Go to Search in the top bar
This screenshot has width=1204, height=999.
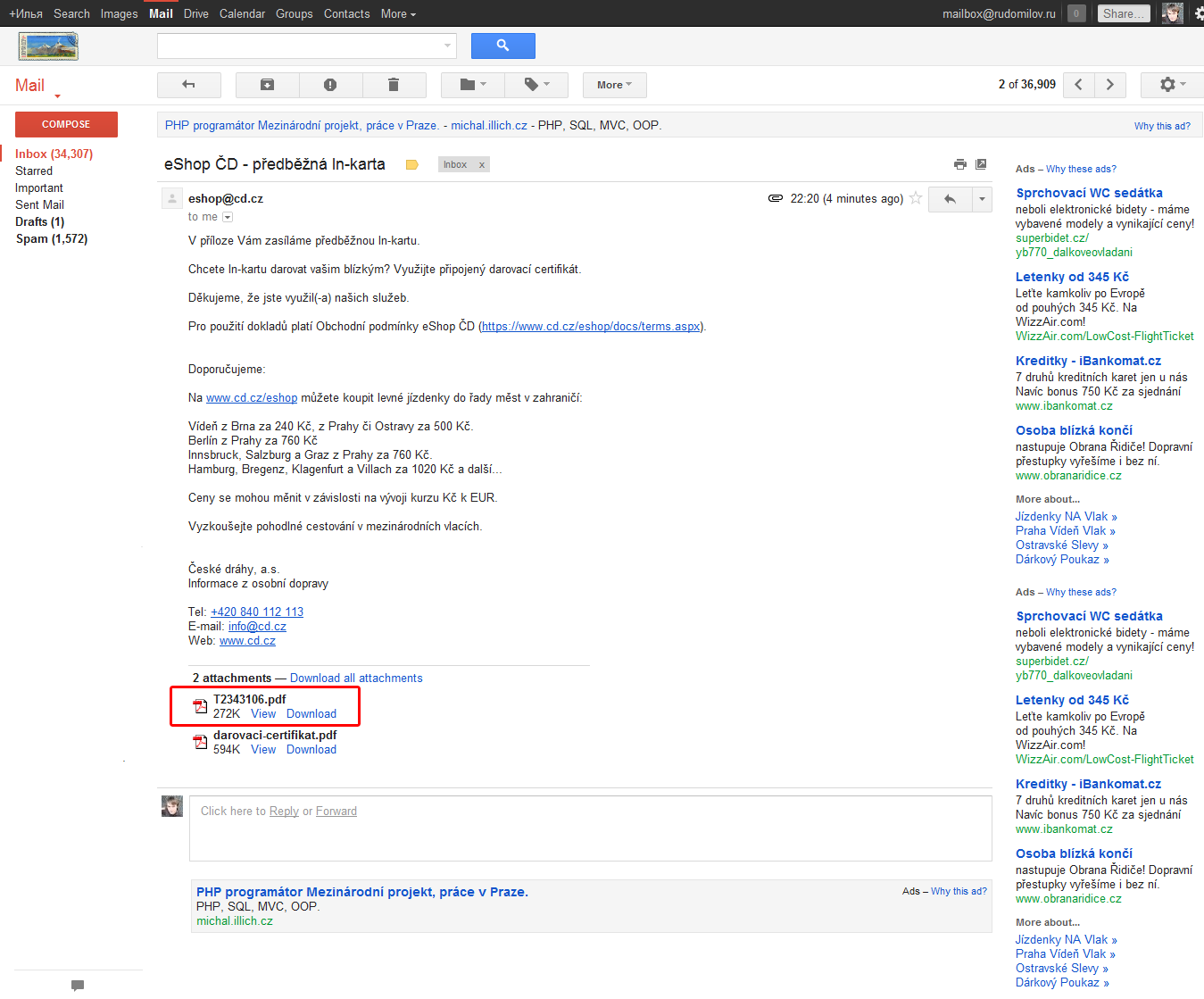(x=71, y=13)
